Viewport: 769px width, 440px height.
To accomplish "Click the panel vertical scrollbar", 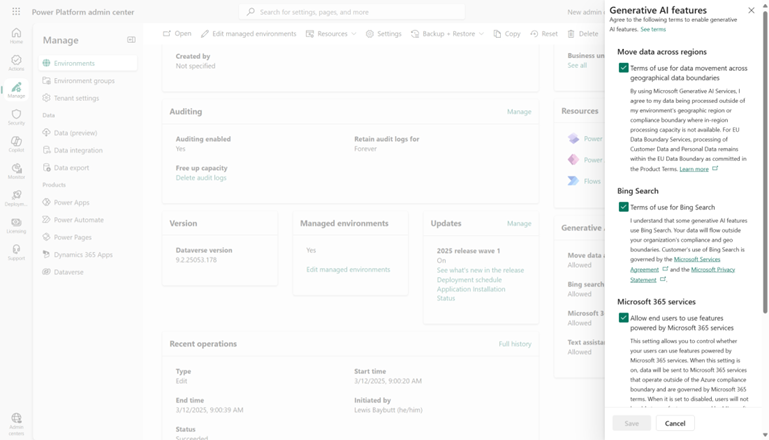I will point(765,162).
